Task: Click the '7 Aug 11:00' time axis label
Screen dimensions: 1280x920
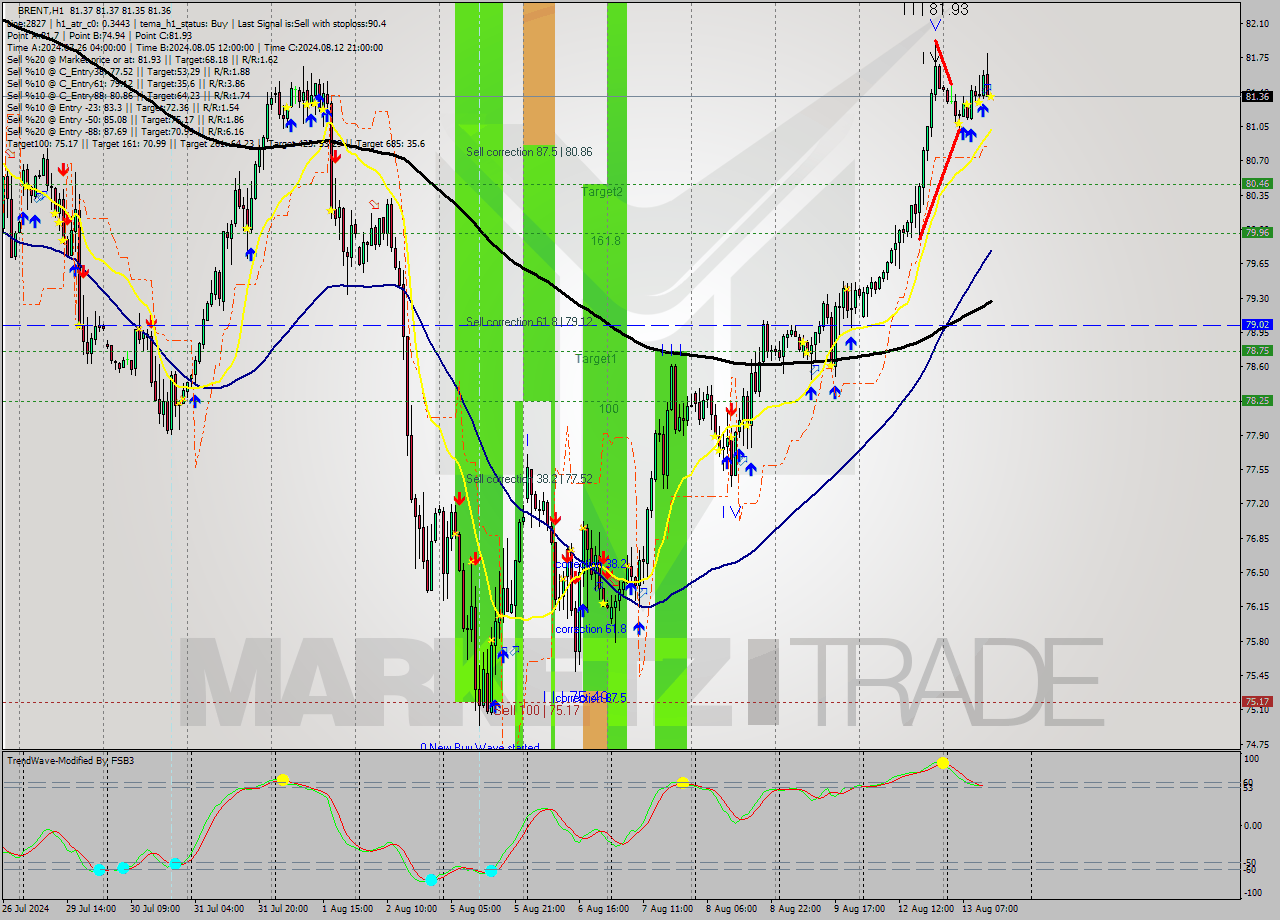Action: 667,908
